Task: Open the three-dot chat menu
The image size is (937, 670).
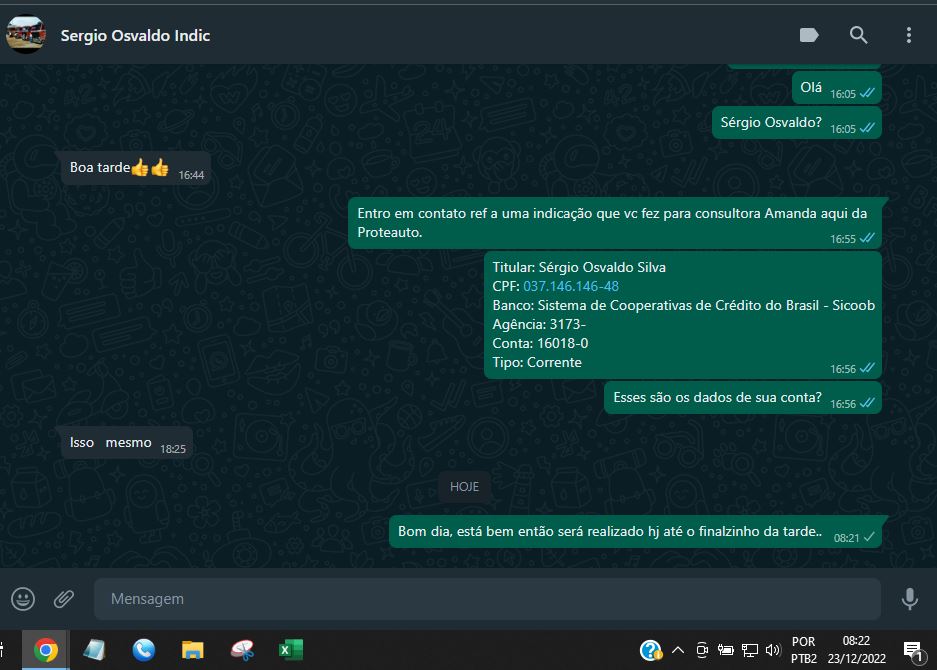Action: 908,35
